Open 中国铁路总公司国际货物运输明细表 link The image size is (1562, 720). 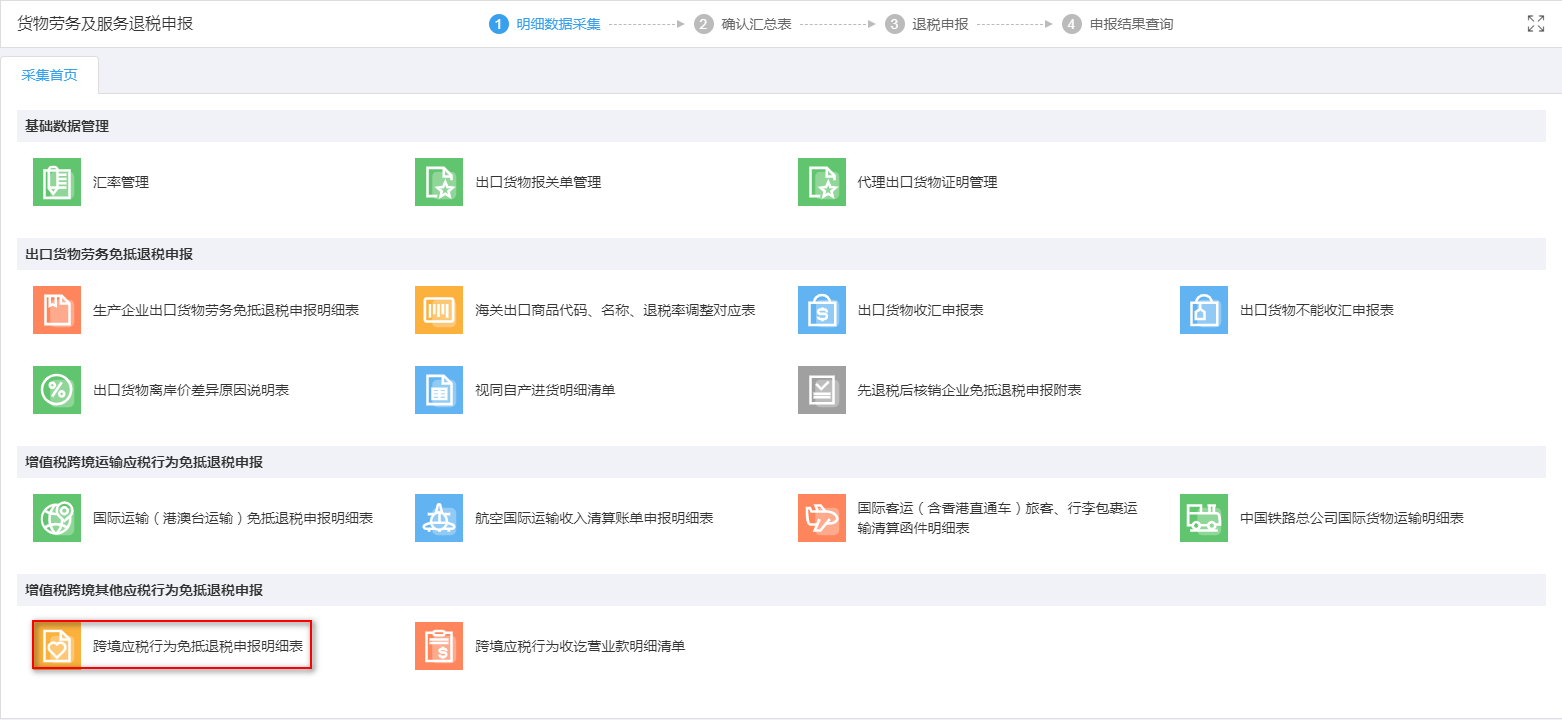[1352, 518]
